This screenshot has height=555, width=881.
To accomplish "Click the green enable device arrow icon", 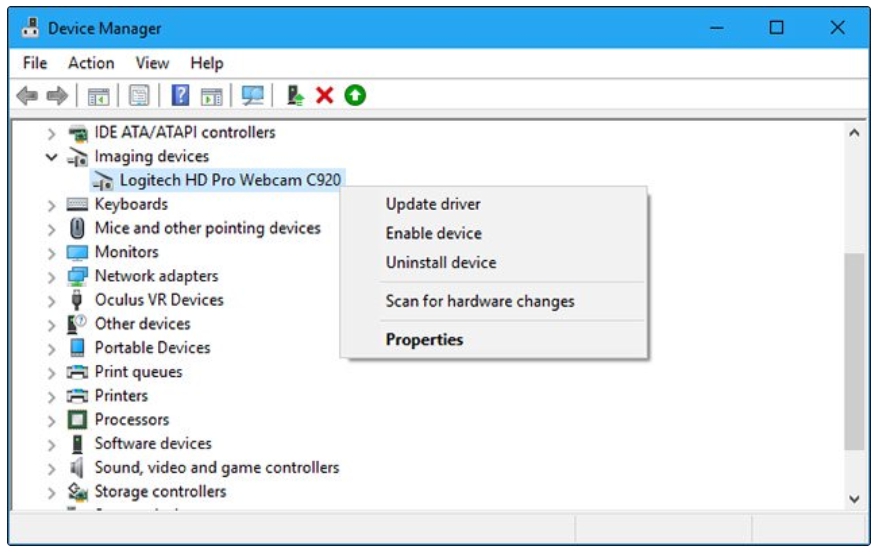I will coord(355,96).
